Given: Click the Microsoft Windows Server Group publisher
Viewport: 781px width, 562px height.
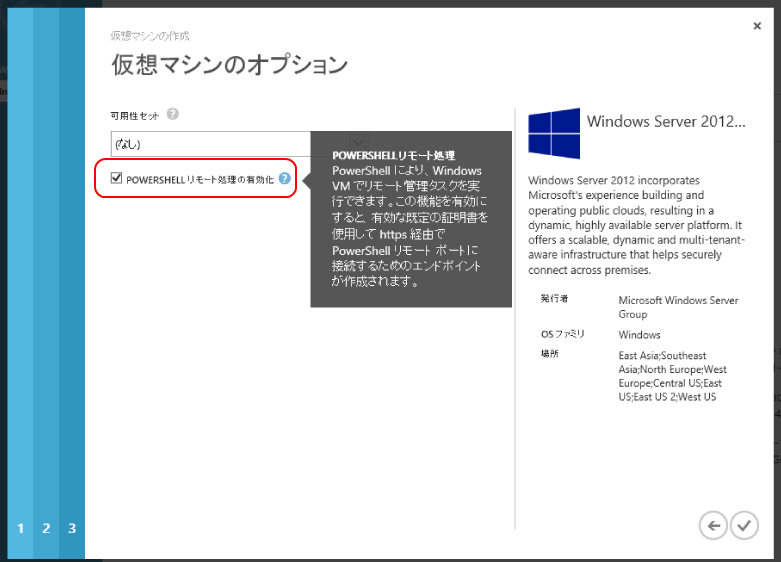Looking at the screenshot, I should click(678, 307).
